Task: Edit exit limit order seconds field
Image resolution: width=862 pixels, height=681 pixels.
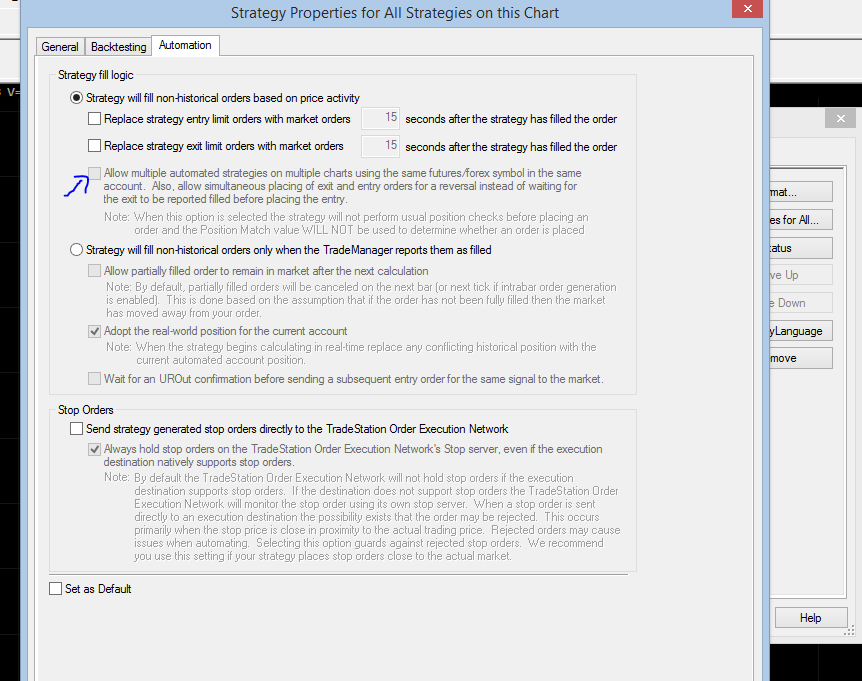Action: click(380, 146)
